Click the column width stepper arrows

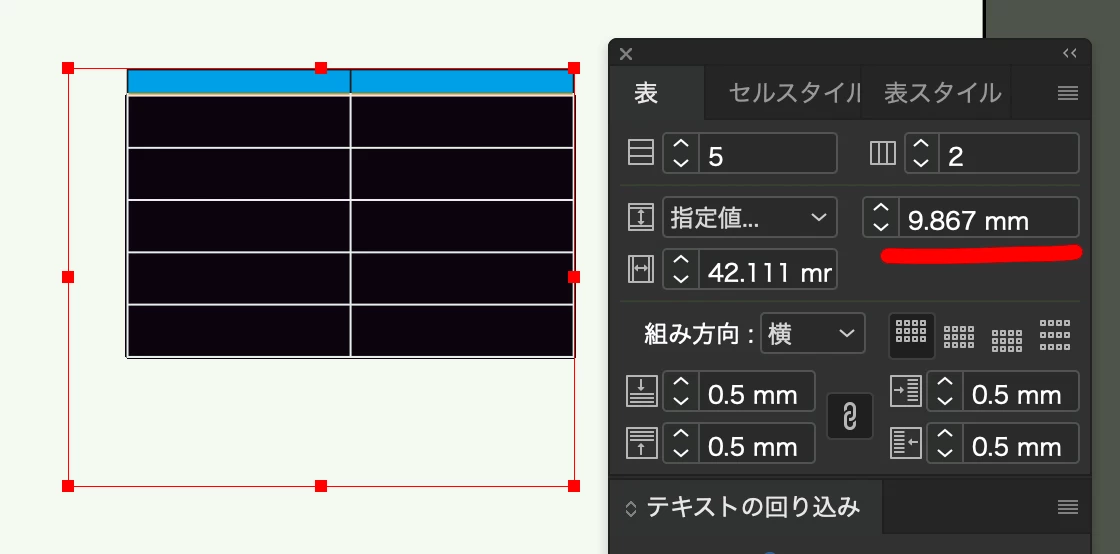click(x=681, y=268)
